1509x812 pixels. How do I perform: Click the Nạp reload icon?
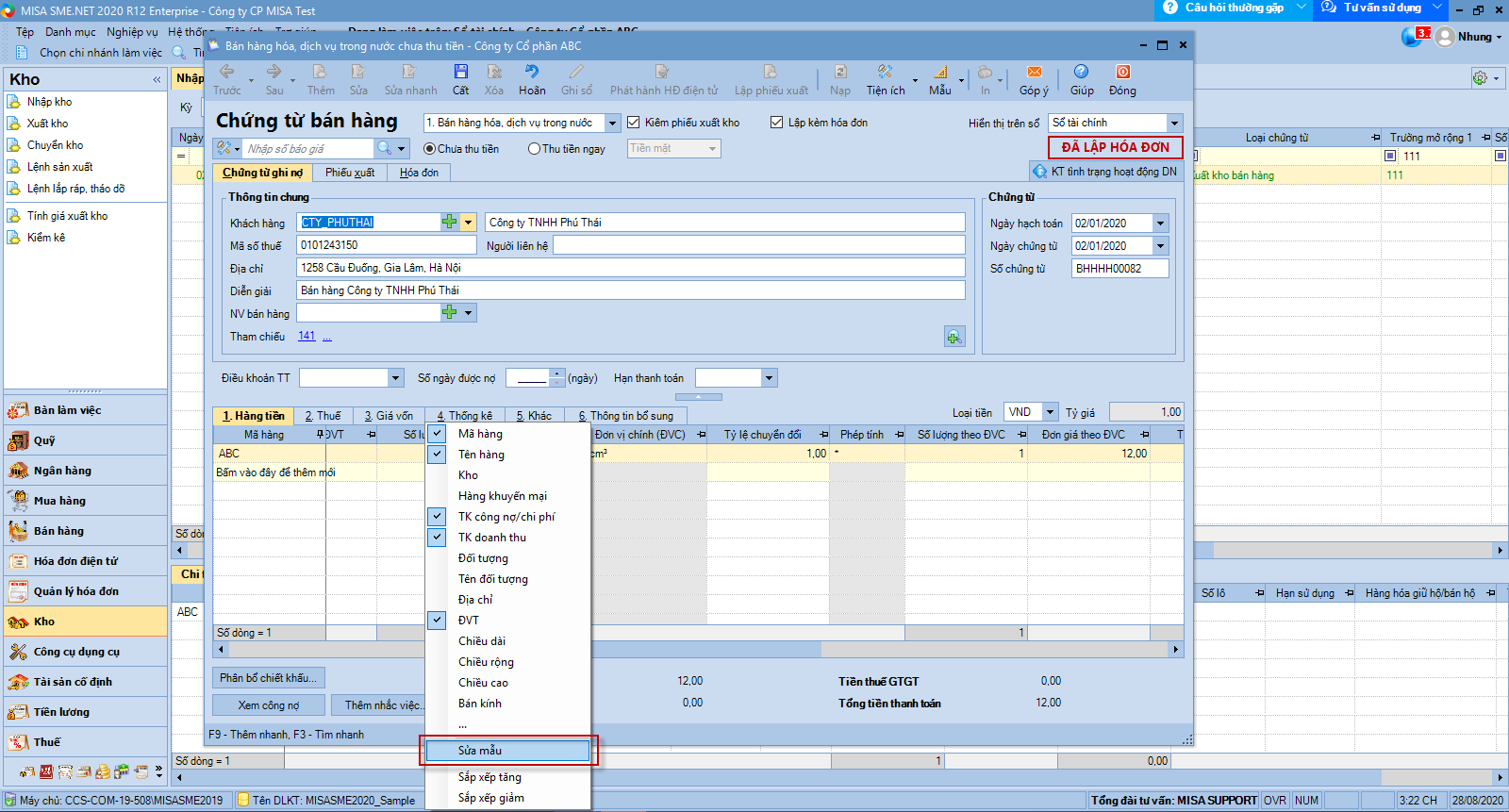point(840,72)
